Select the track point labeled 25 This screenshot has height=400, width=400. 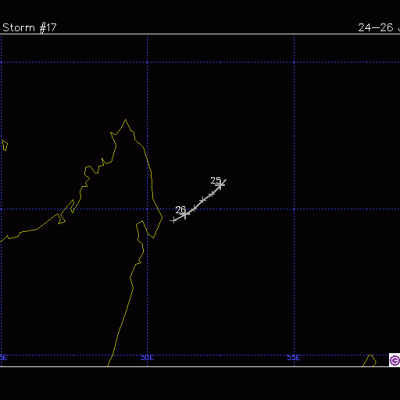point(220,185)
